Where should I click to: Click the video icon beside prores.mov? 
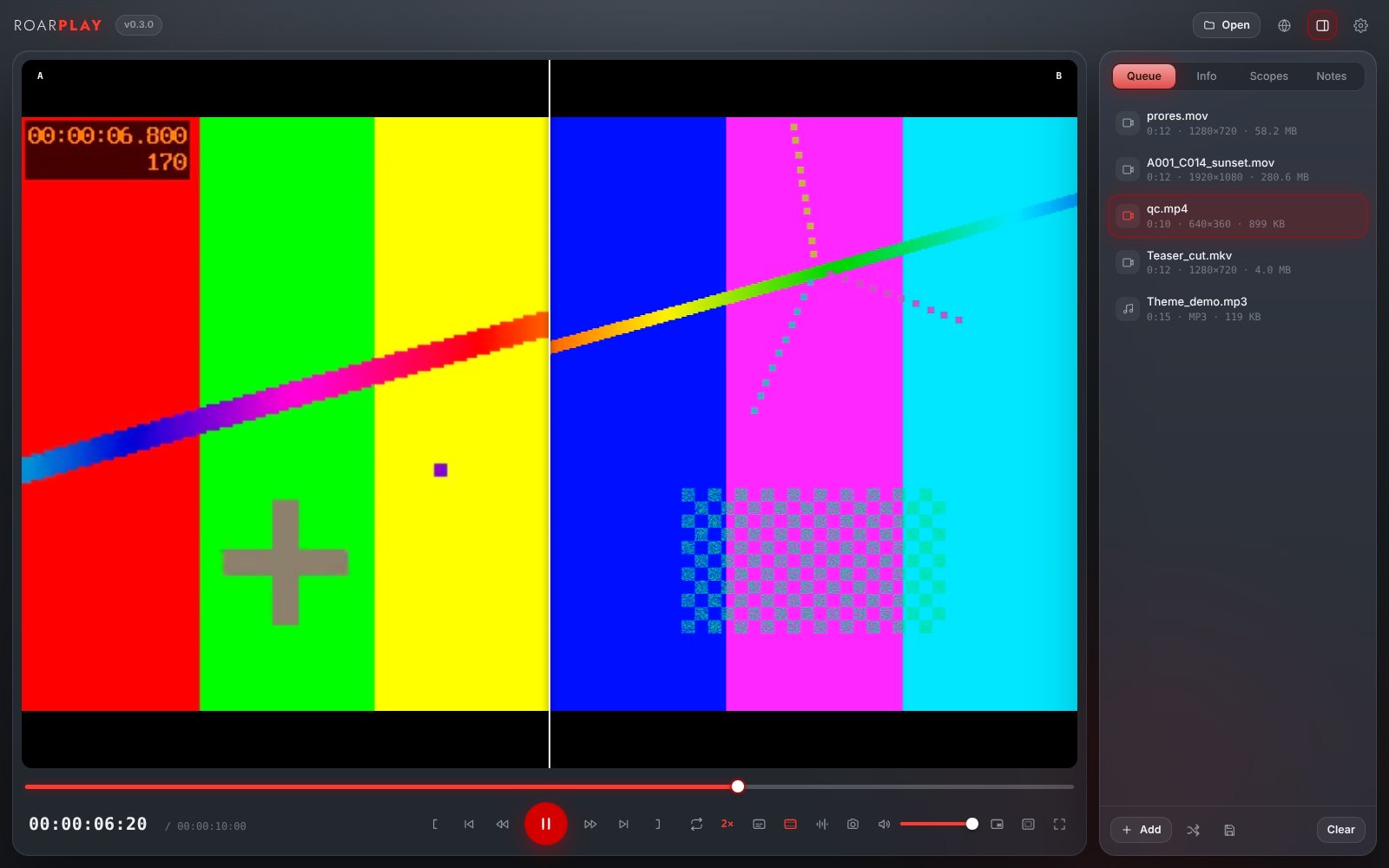1128,123
